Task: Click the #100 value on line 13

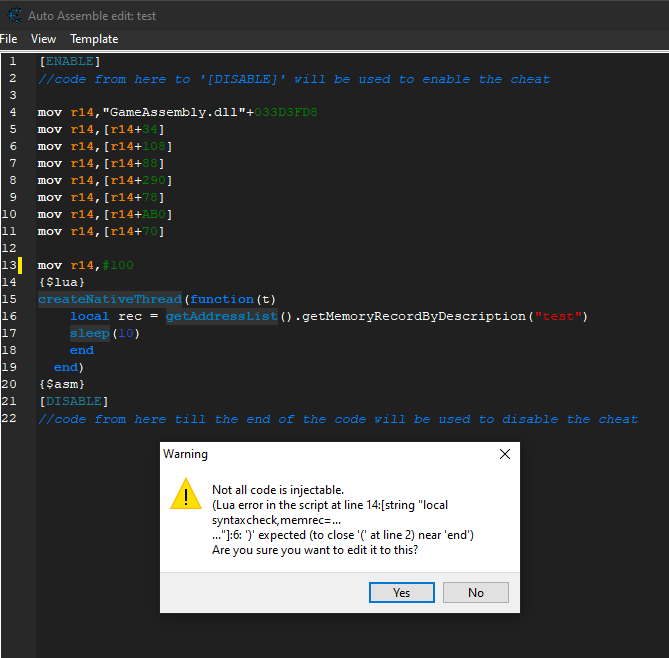Action: tap(117, 265)
